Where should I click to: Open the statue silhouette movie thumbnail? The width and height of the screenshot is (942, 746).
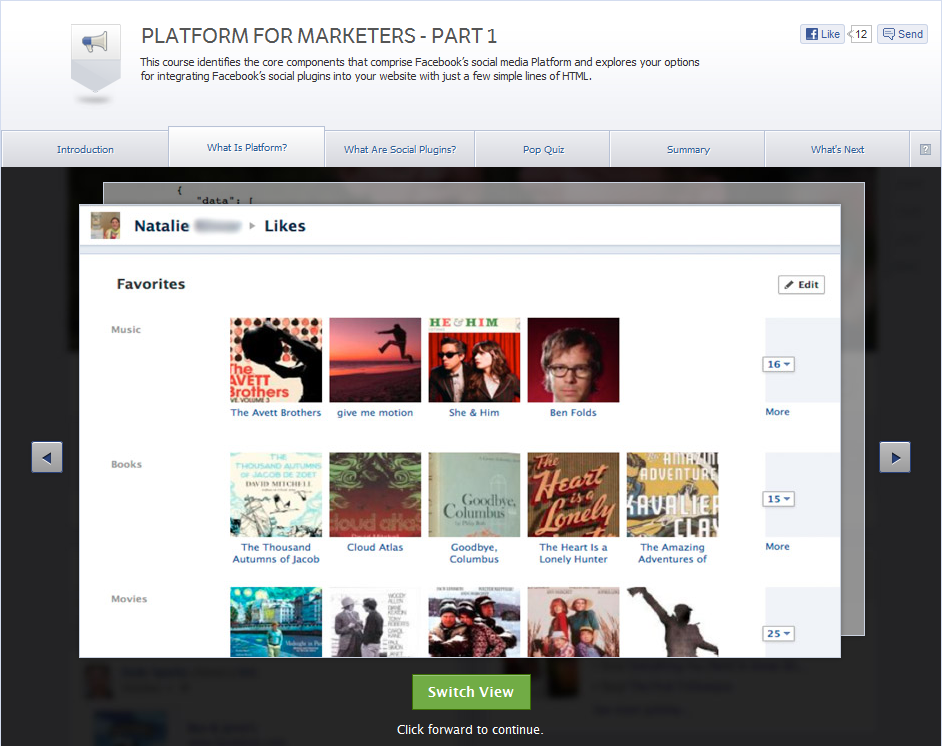(x=672, y=622)
